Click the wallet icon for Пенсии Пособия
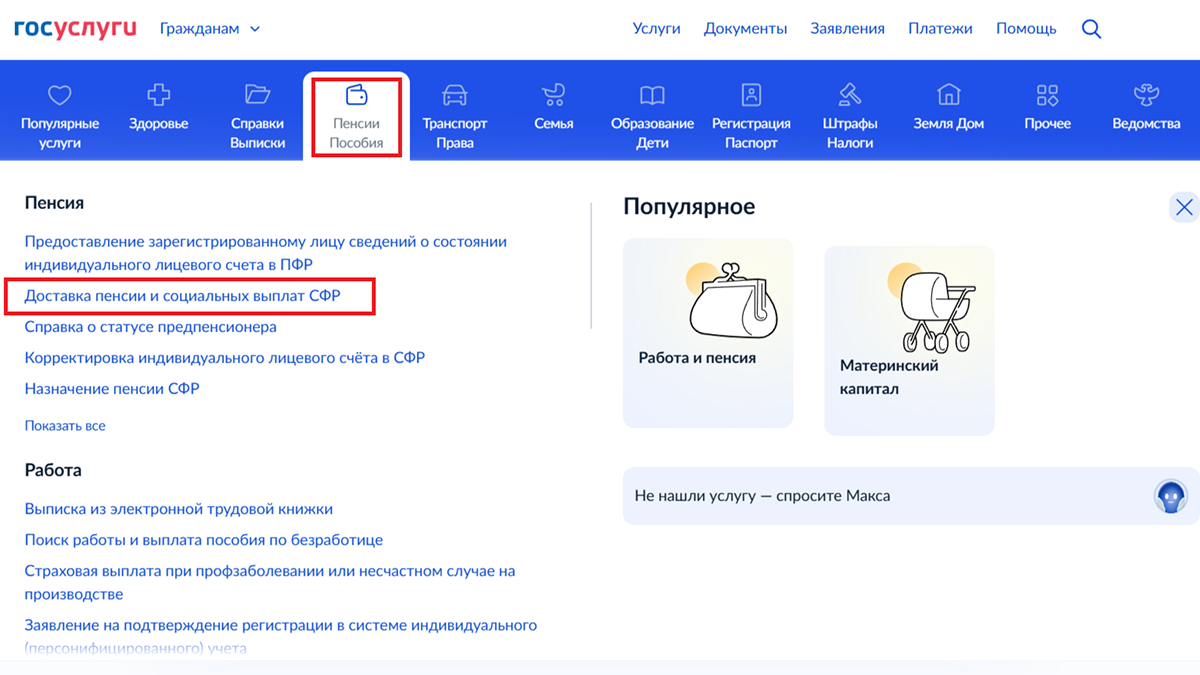Viewport: 1200px width, 675px height. point(357,95)
